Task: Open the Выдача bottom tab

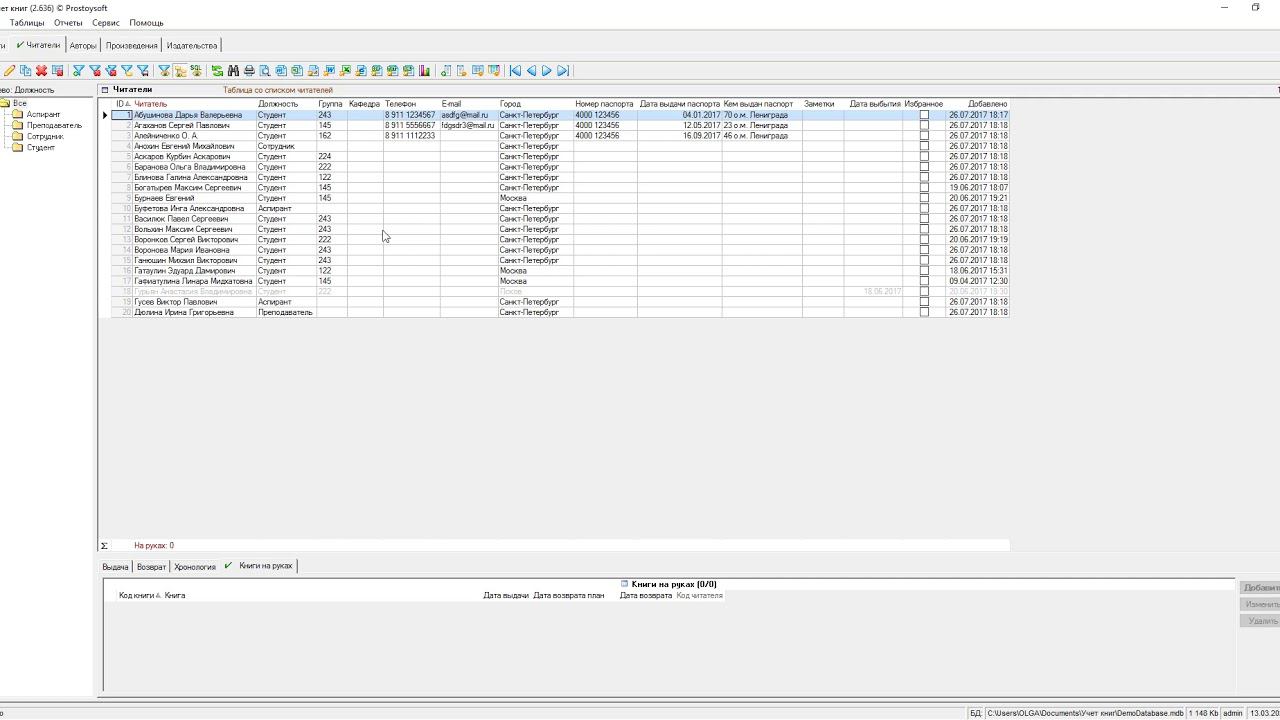Action: [116, 567]
